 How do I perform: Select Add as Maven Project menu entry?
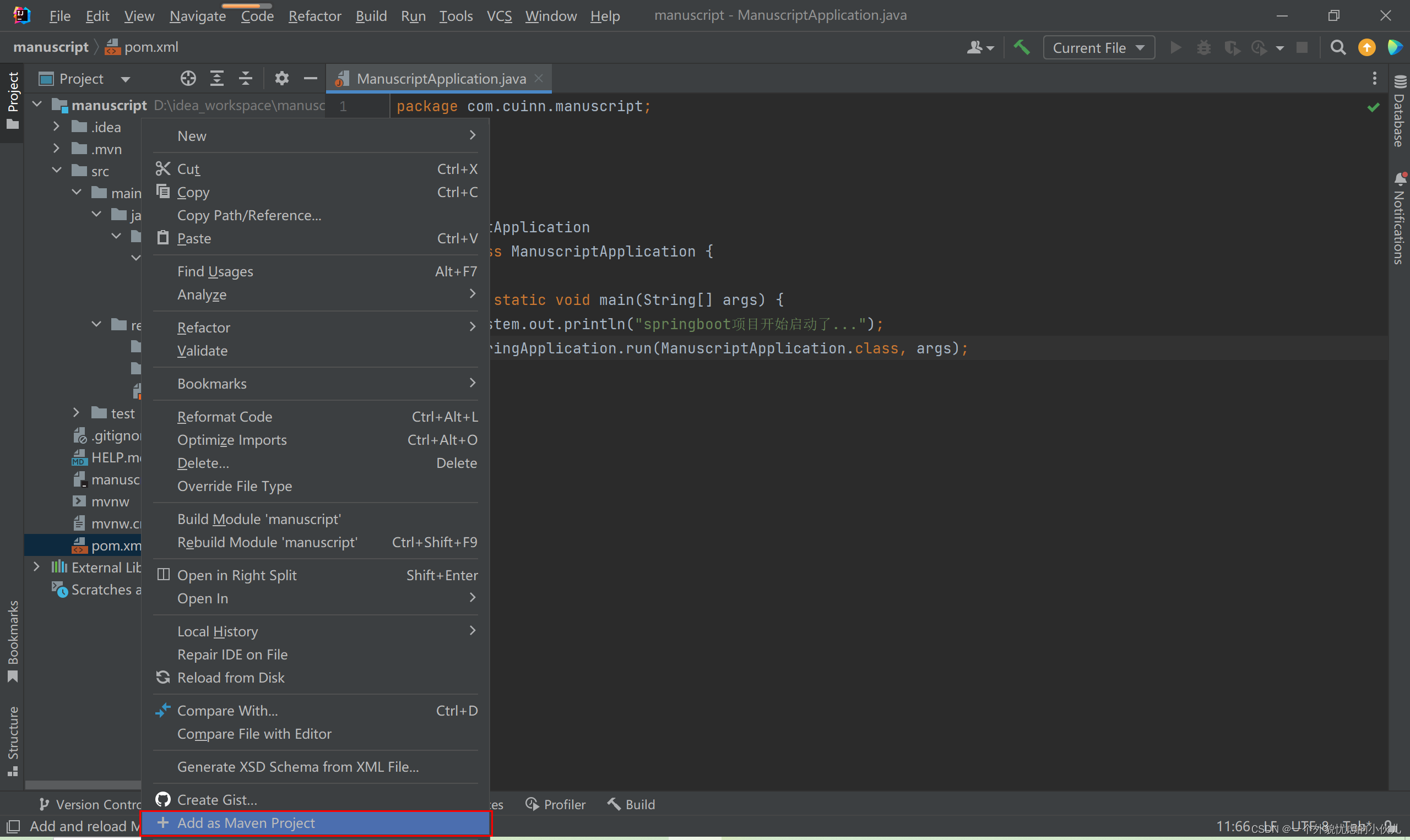[x=246, y=822]
